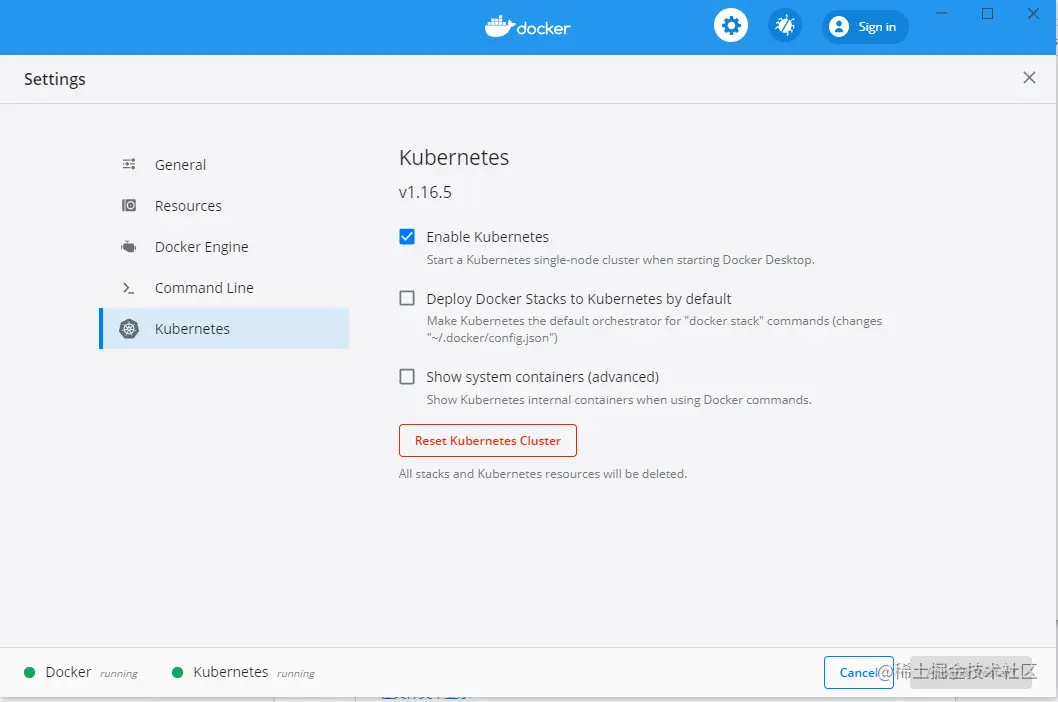Uncheck Enable Kubernetes checkbox

pyautogui.click(x=407, y=236)
